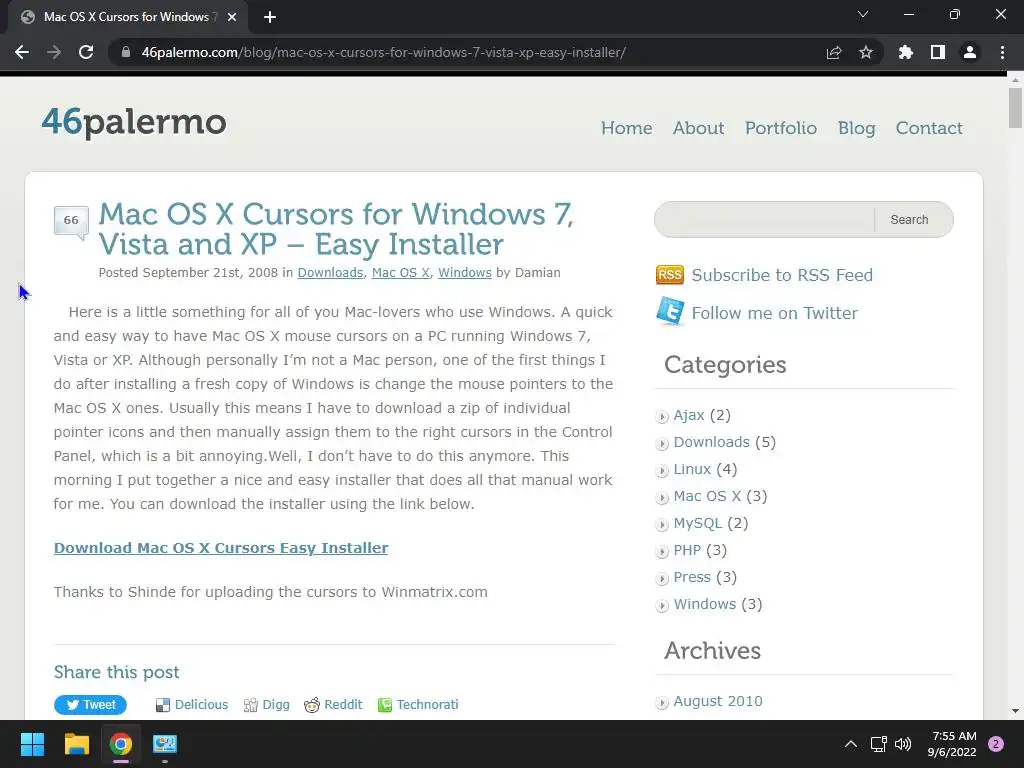Open the Downloads tag in post meta
1024x768 pixels.
[x=330, y=272]
